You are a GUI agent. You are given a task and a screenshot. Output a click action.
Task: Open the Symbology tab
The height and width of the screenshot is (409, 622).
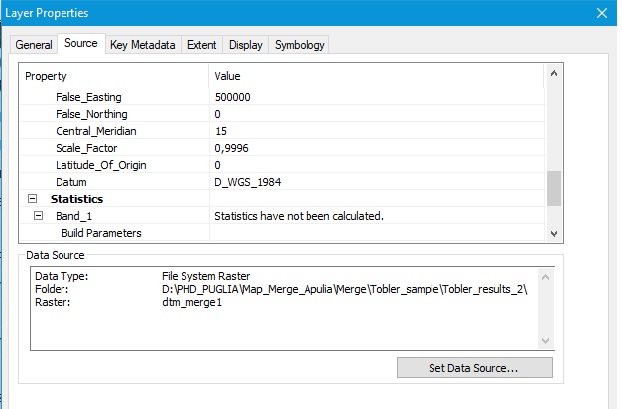[x=299, y=45]
